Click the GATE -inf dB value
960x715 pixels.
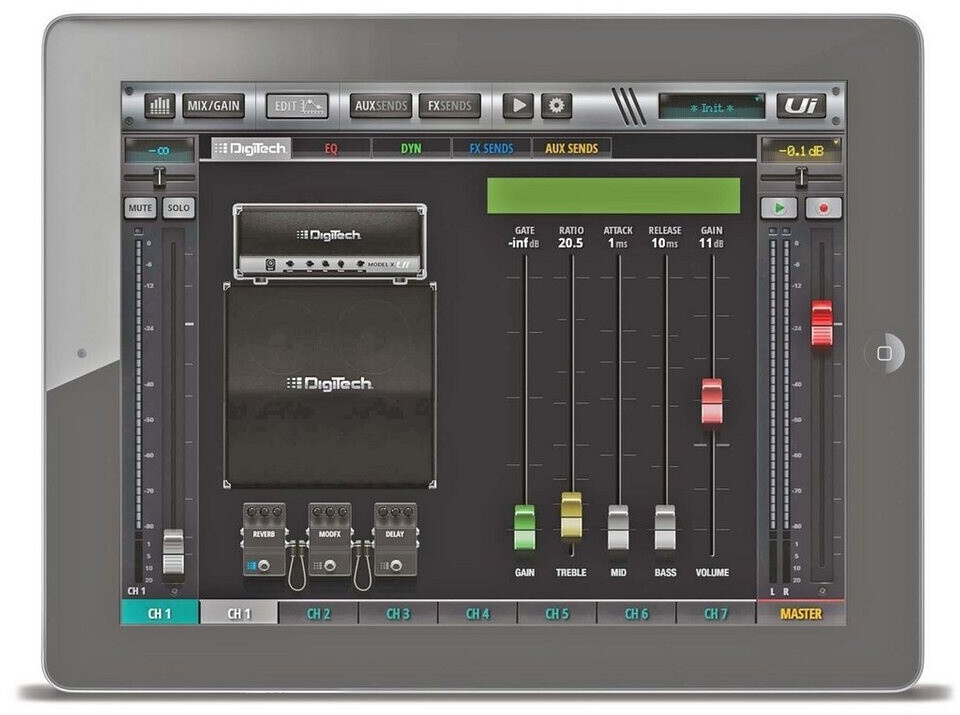point(524,243)
